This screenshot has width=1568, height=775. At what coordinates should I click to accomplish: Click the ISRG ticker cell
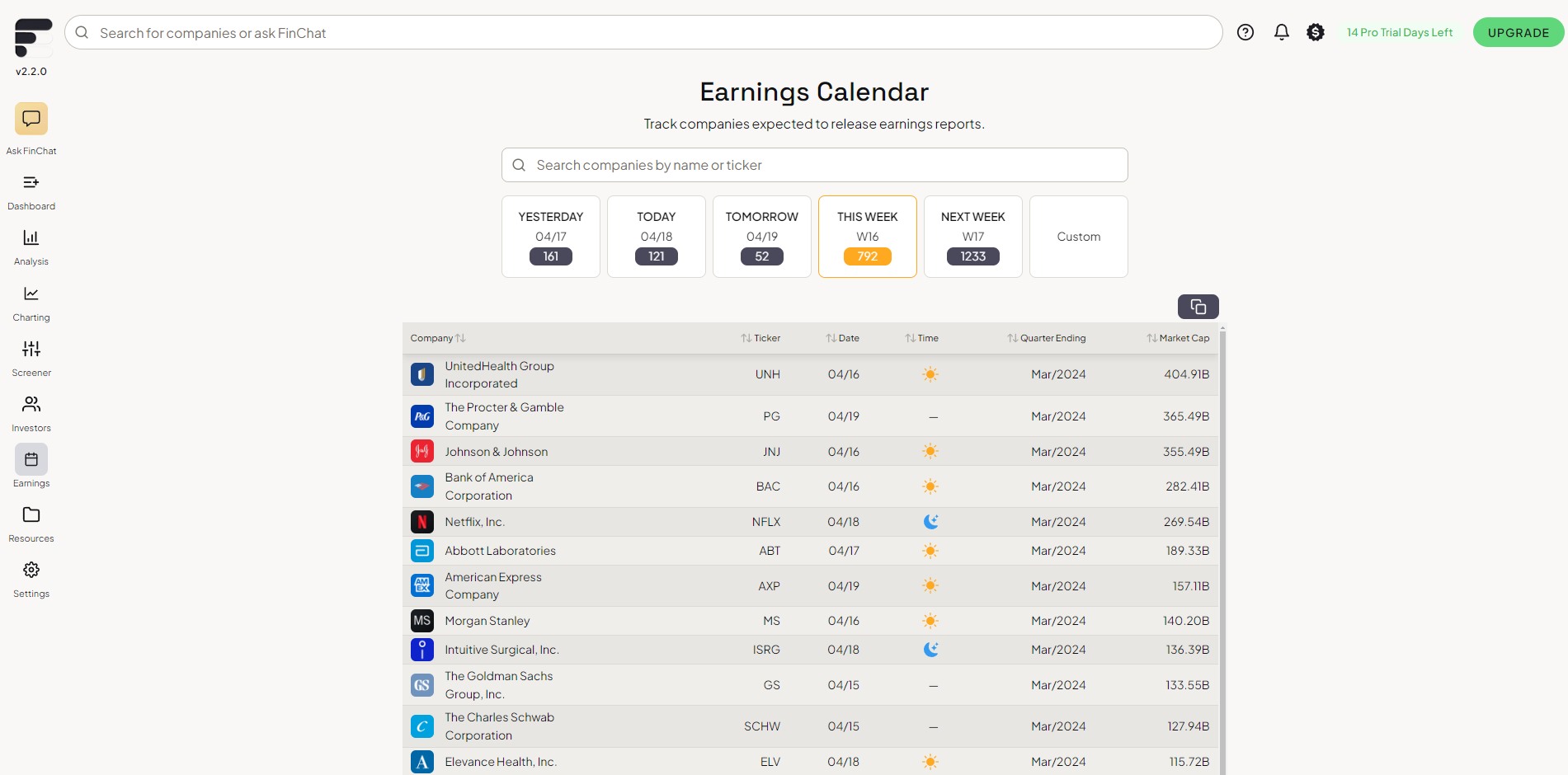[766, 650]
